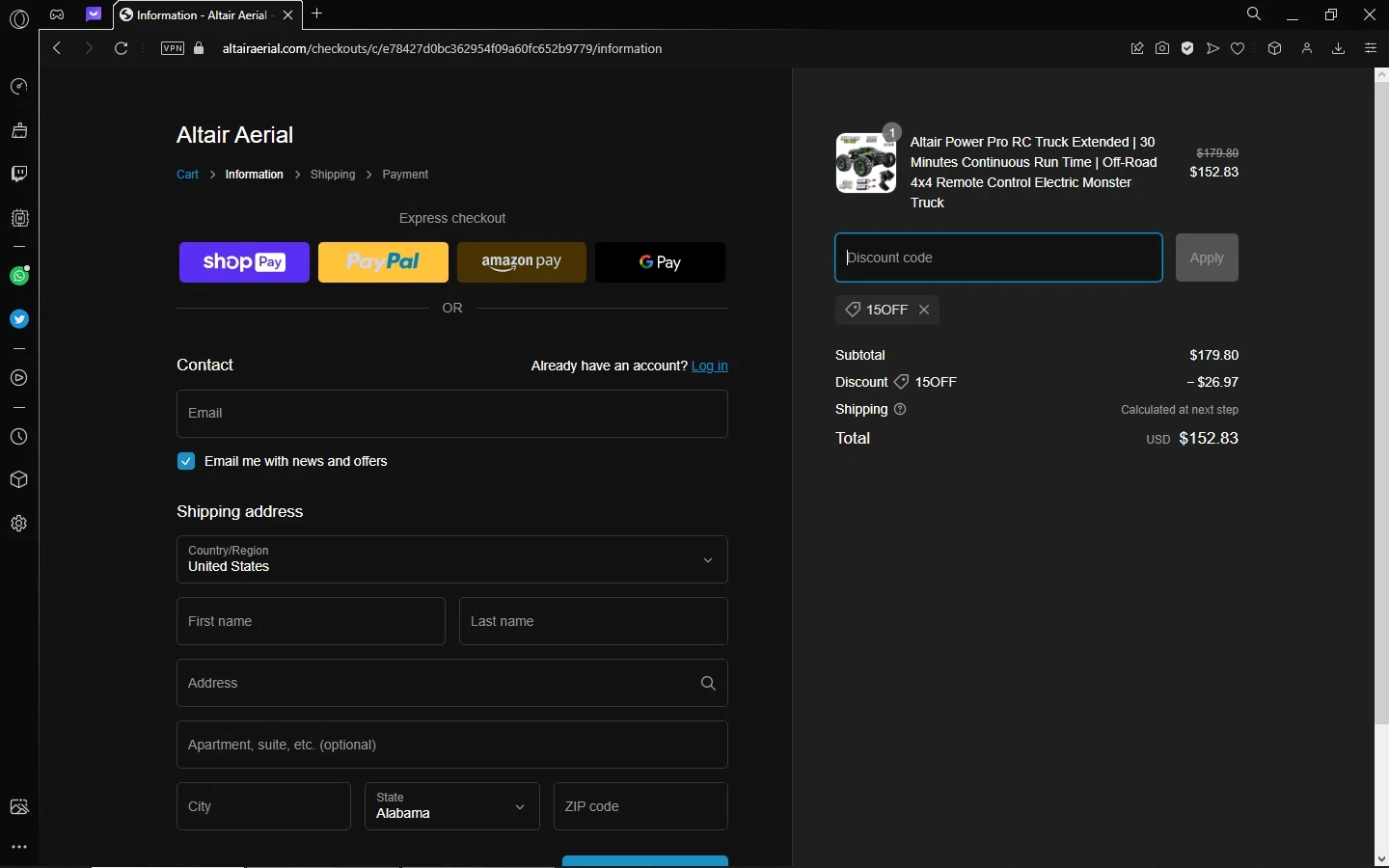Open GX Corner gamepad tab

click(57, 14)
